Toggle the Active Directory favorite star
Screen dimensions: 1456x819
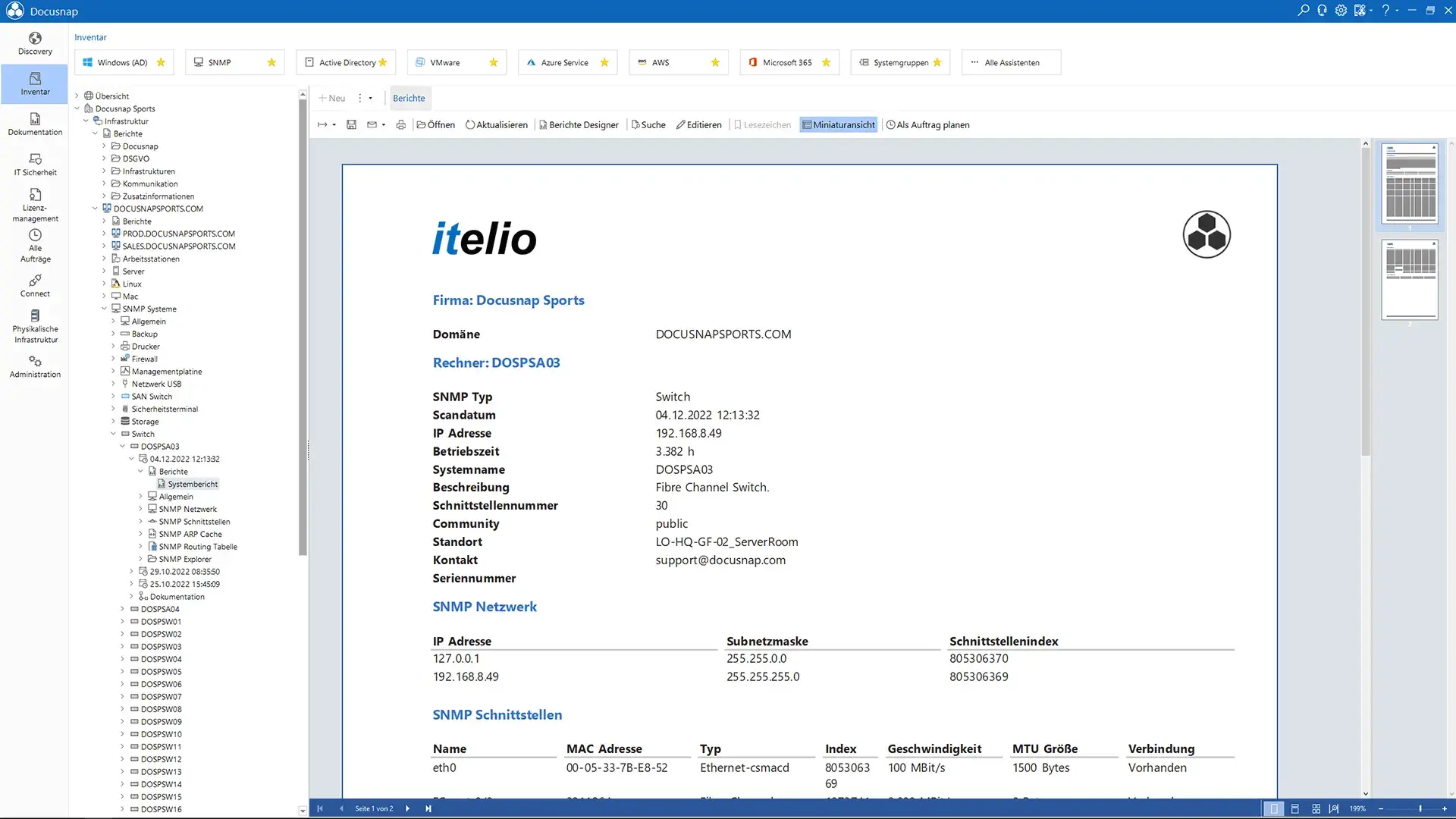click(x=383, y=62)
